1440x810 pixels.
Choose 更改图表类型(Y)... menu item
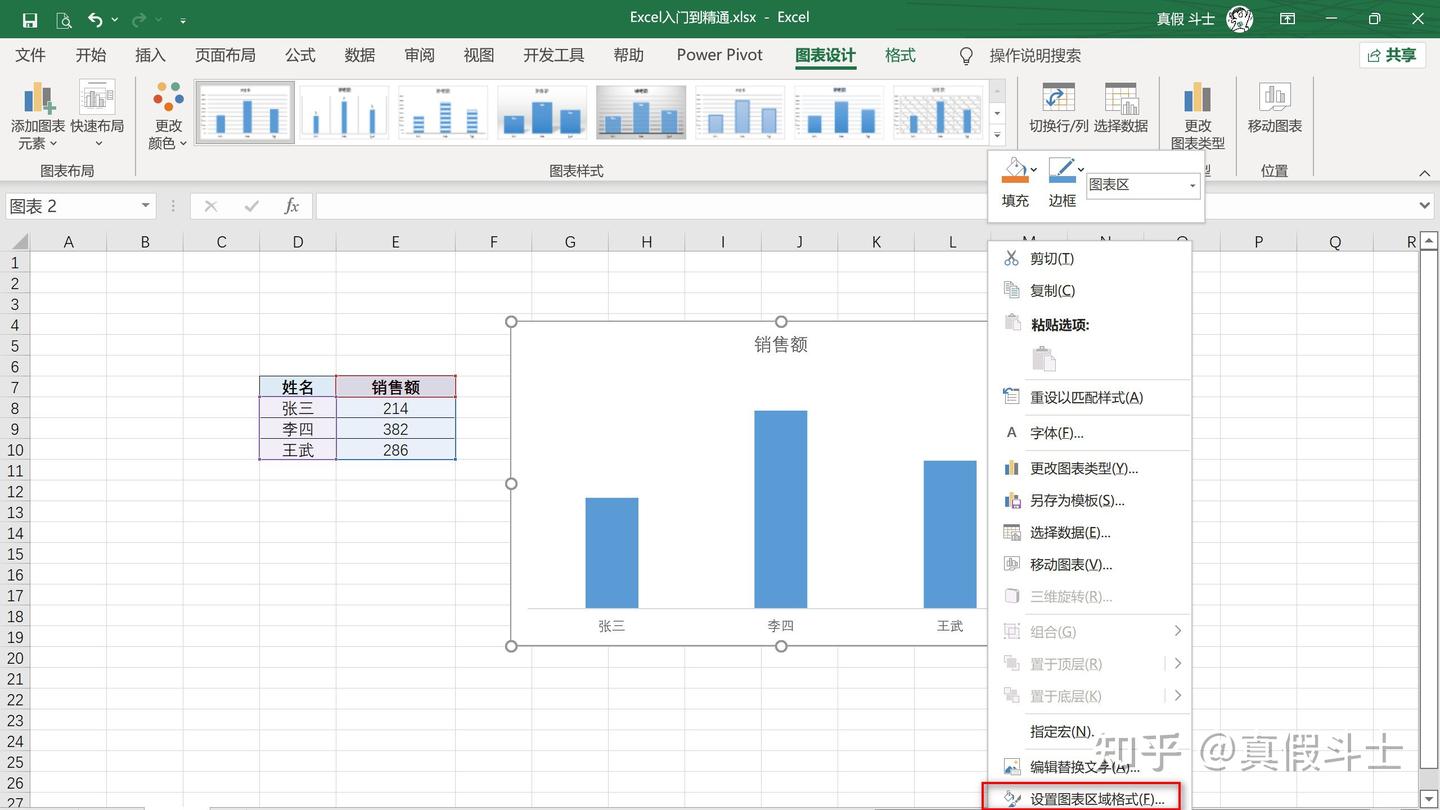[1089, 468]
